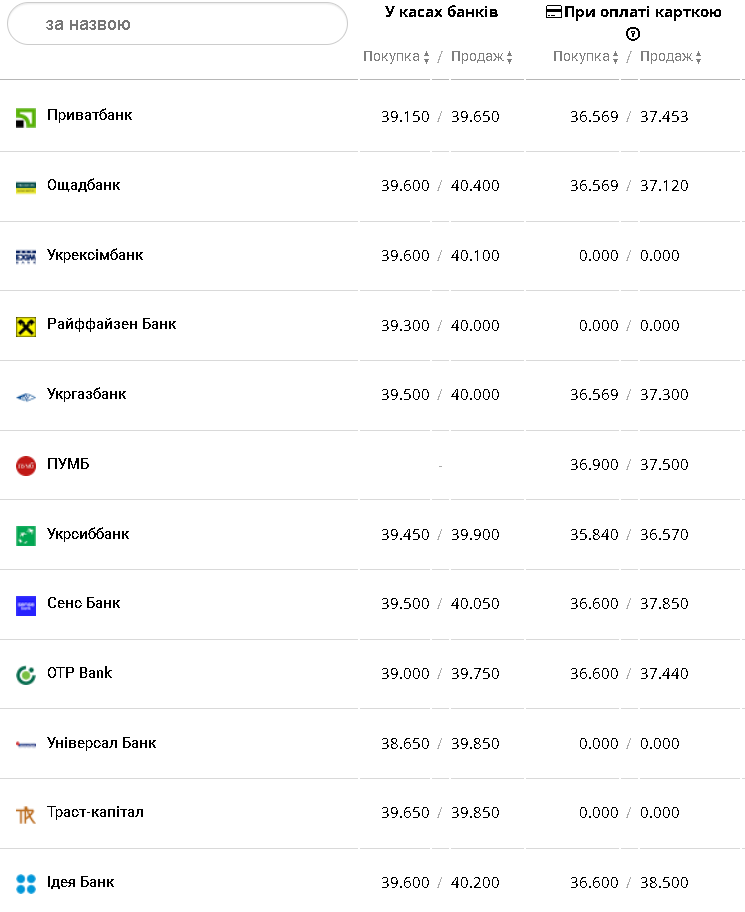Click the Ощадбанк logo icon
The image size is (745, 912).
[26, 187]
